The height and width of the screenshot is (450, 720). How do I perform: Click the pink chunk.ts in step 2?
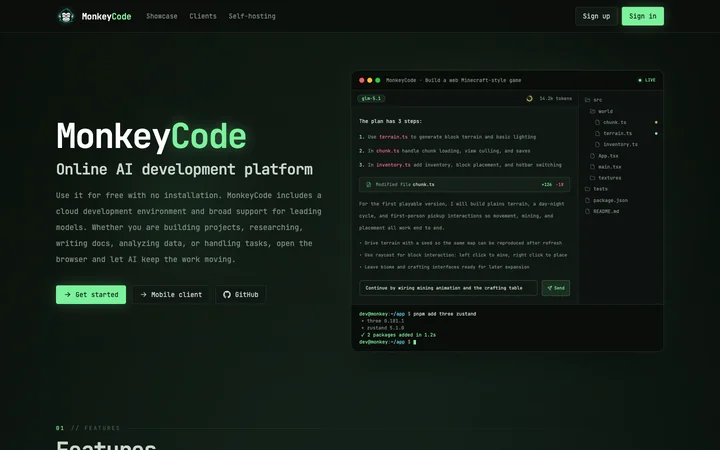pyautogui.click(x=388, y=151)
